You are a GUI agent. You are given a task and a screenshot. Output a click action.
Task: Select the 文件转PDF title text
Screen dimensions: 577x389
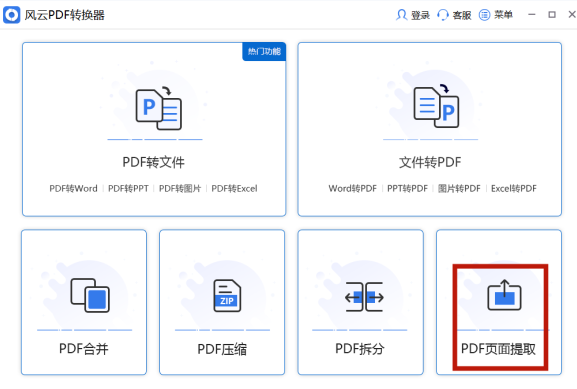pyautogui.click(x=430, y=162)
